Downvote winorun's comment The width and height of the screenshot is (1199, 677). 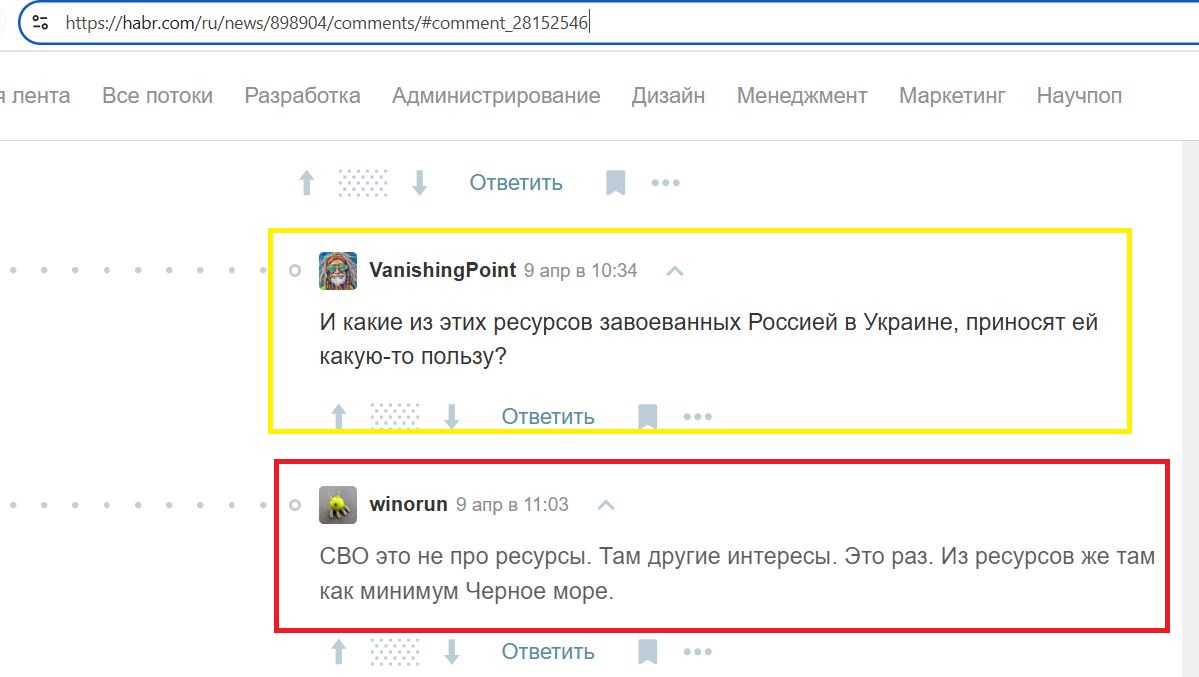pyautogui.click(x=452, y=652)
